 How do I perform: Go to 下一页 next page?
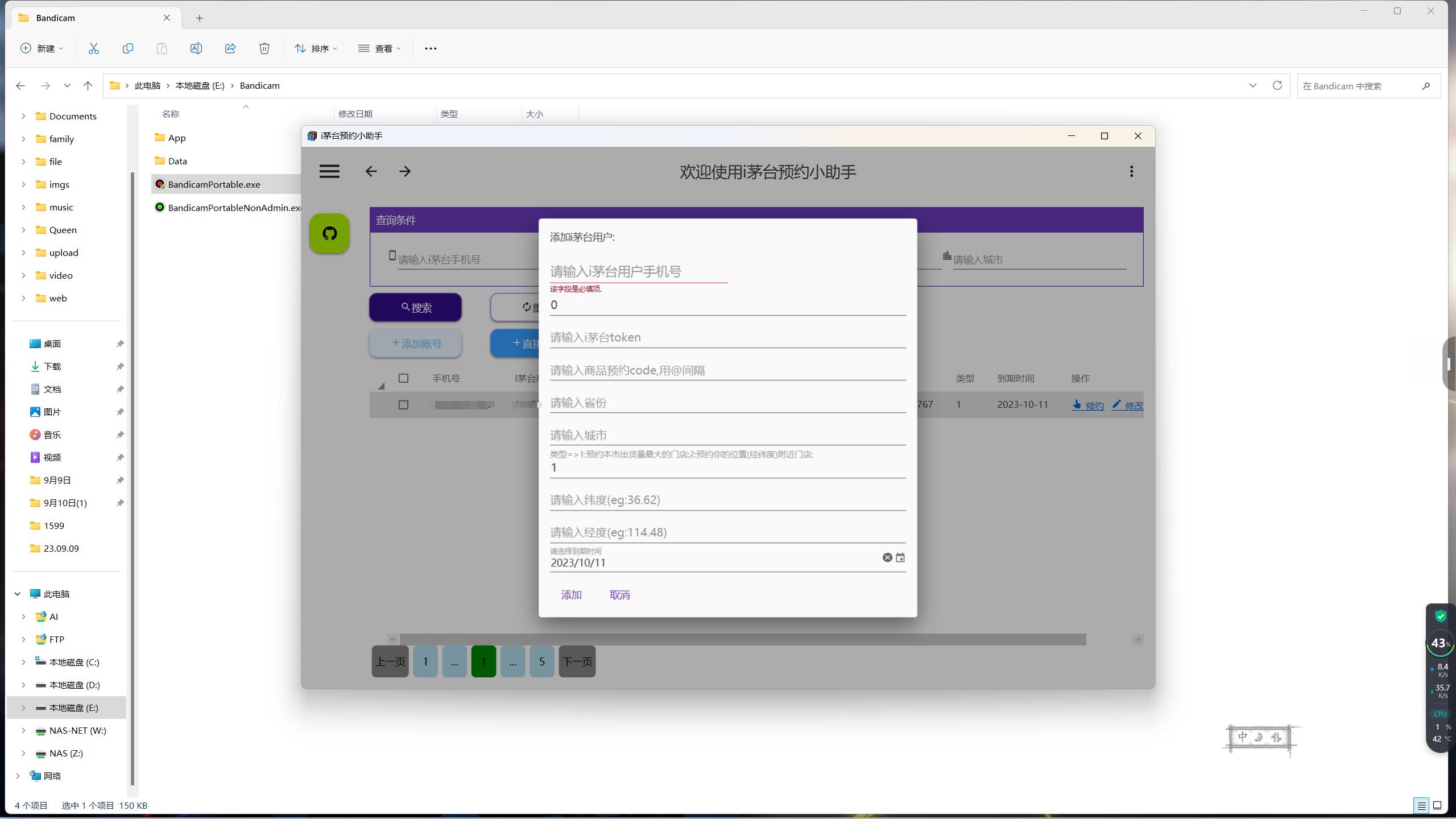(577, 661)
